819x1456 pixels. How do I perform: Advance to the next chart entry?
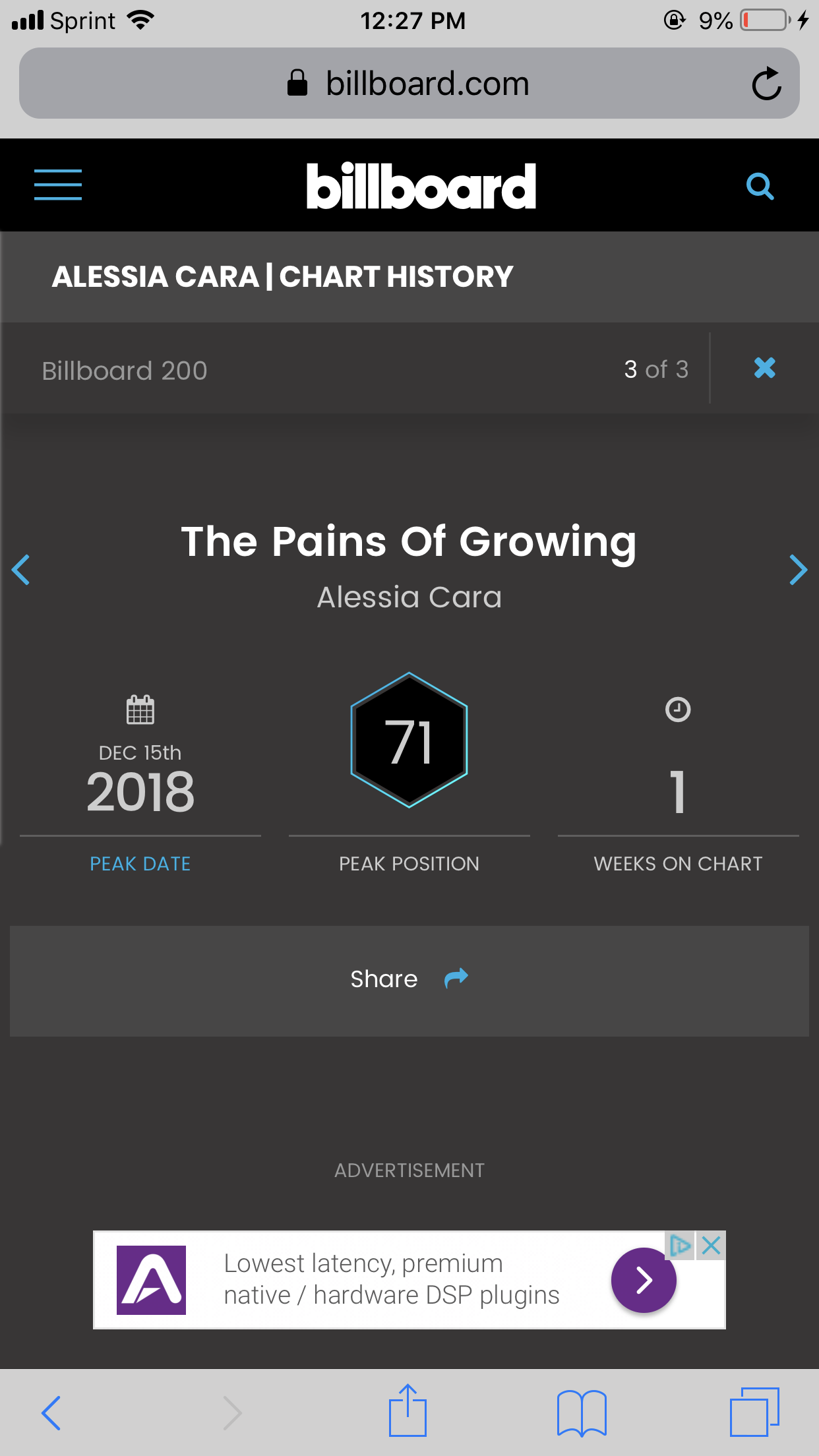[x=798, y=570]
